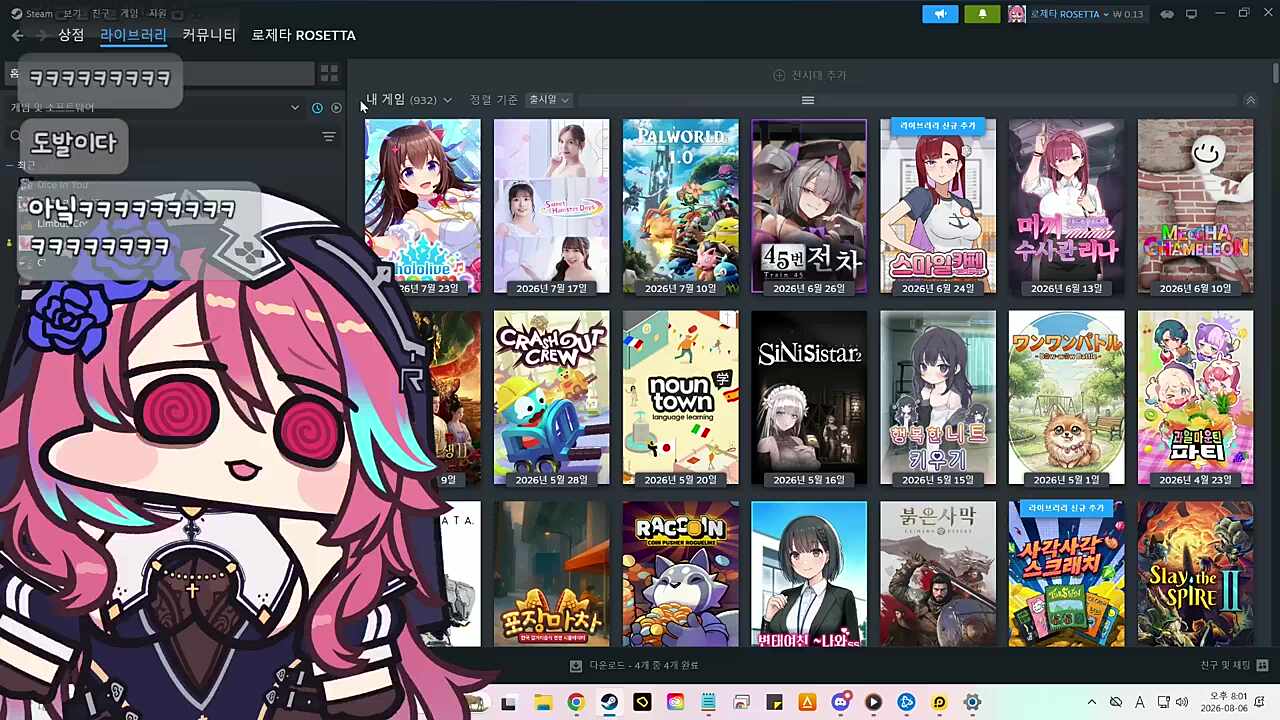The height and width of the screenshot is (720, 1280).
Task: Open the Discord taskbar icon
Action: click(x=840, y=703)
